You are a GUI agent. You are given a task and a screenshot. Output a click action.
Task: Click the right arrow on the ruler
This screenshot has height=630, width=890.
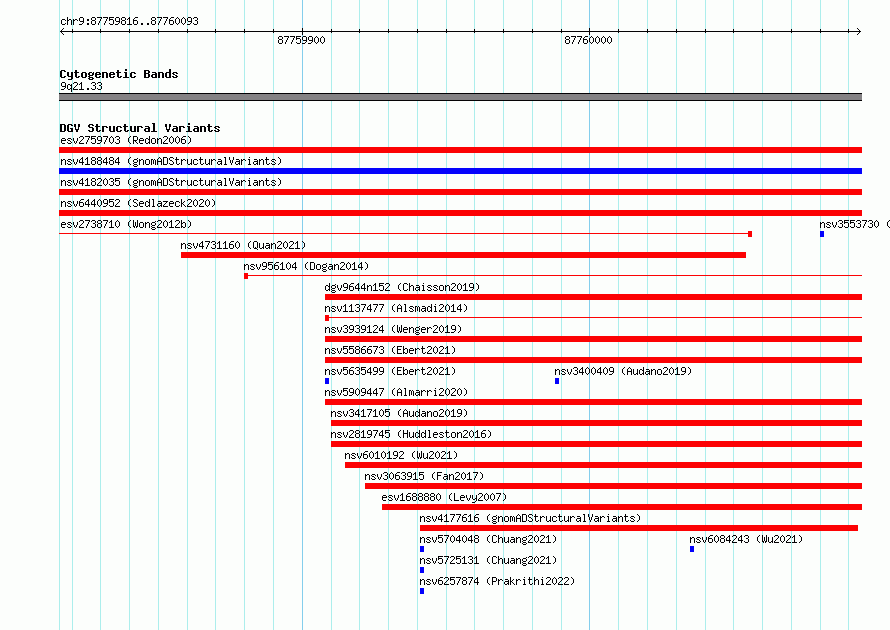(x=859, y=32)
